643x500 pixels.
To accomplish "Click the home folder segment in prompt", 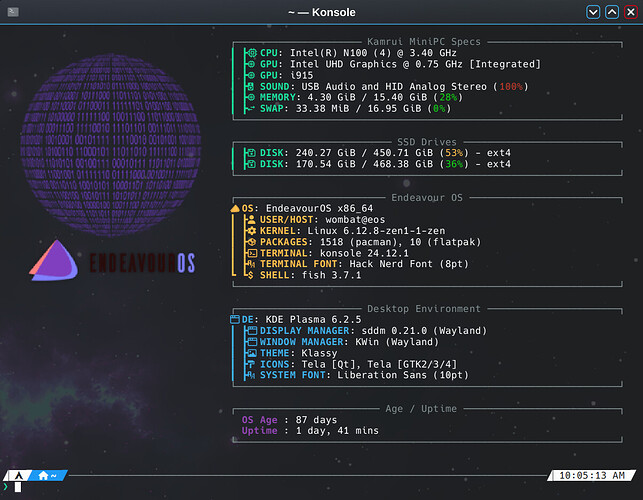I will [48, 475].
